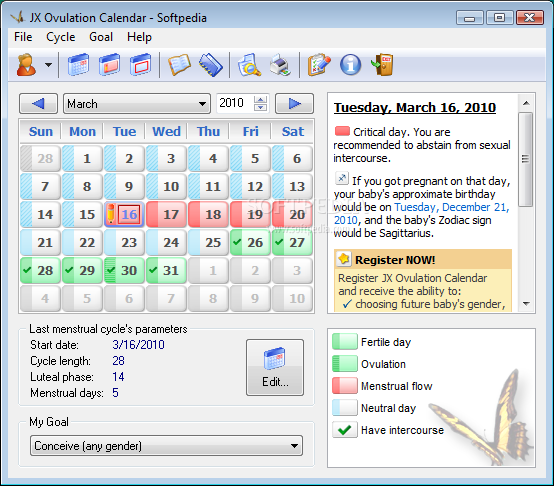Click the Sat column header

tap(293, 131)
